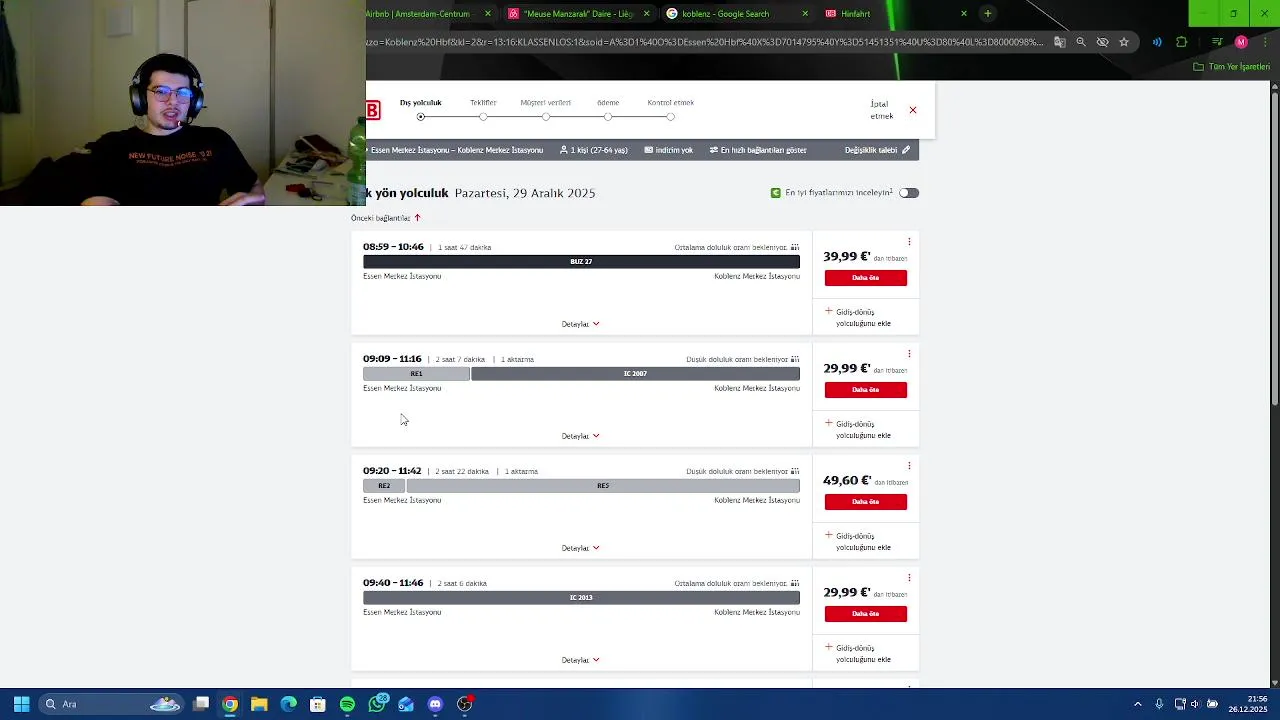Click Daha öte for the 09:09 connection
The height and width of the screenshot is (720, 1280).
point(866,390)
